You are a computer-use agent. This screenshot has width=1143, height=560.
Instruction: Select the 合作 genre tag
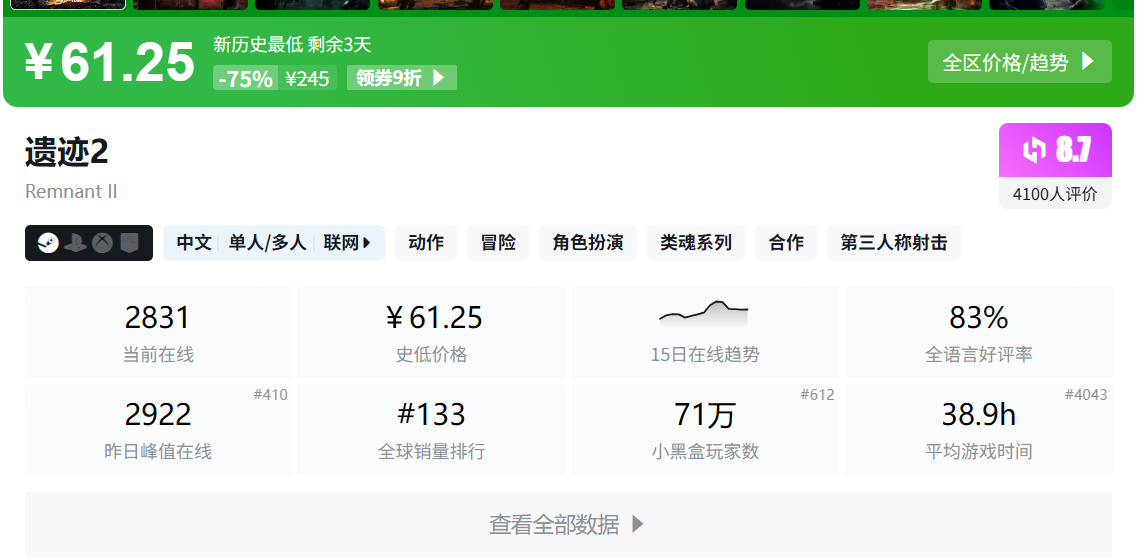pyautogui.click(x=786, y=243)
